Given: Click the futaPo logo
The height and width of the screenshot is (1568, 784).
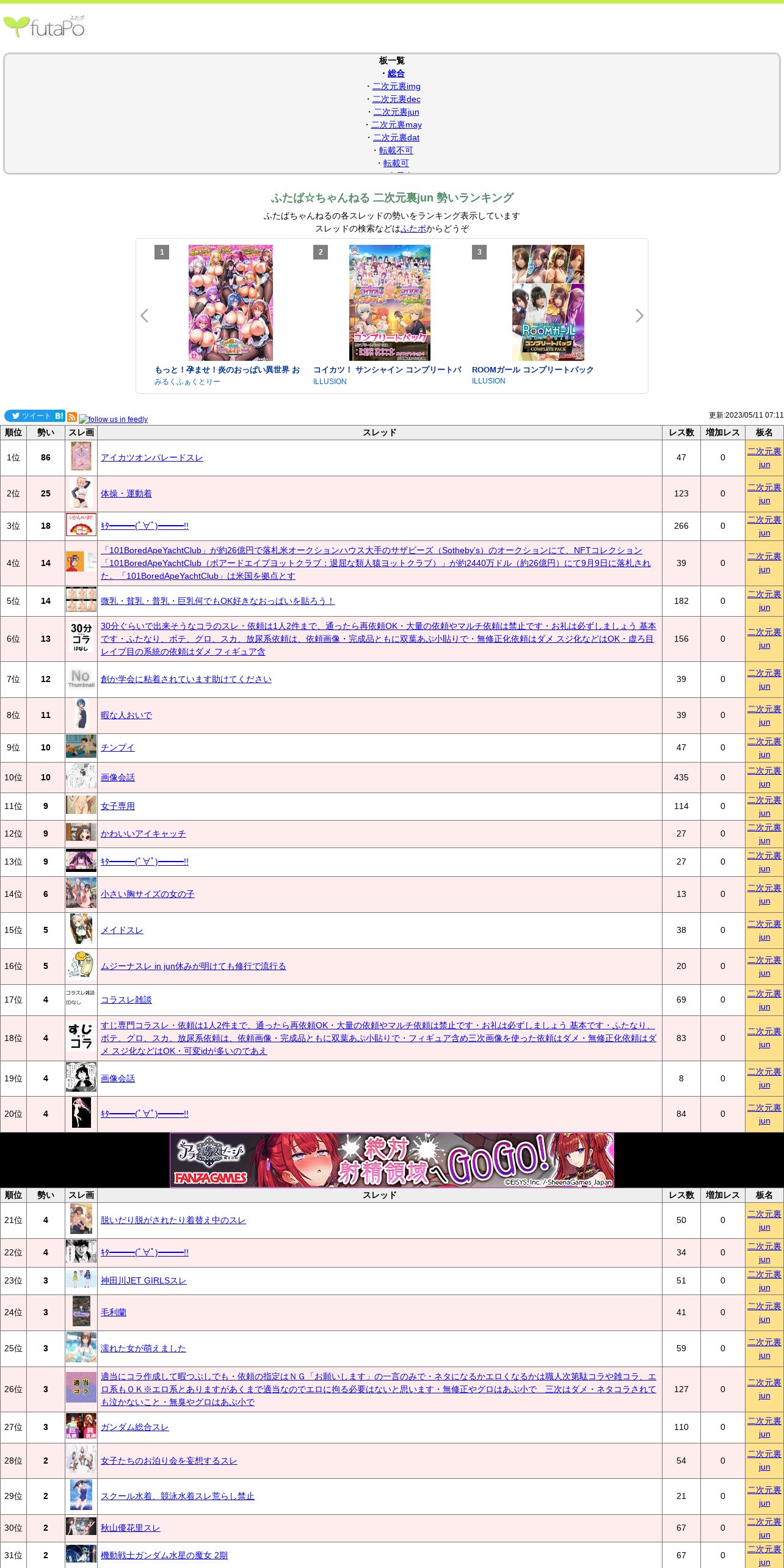Looking at the screenshot, I should (x=44, y=26).
